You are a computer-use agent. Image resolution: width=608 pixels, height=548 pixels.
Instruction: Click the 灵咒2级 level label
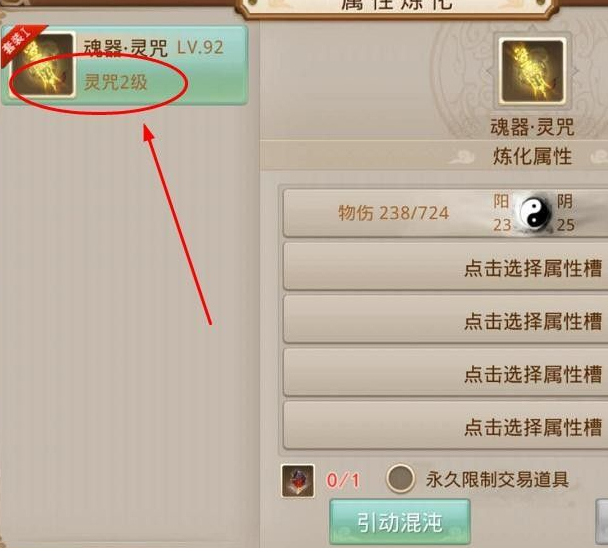116,82
